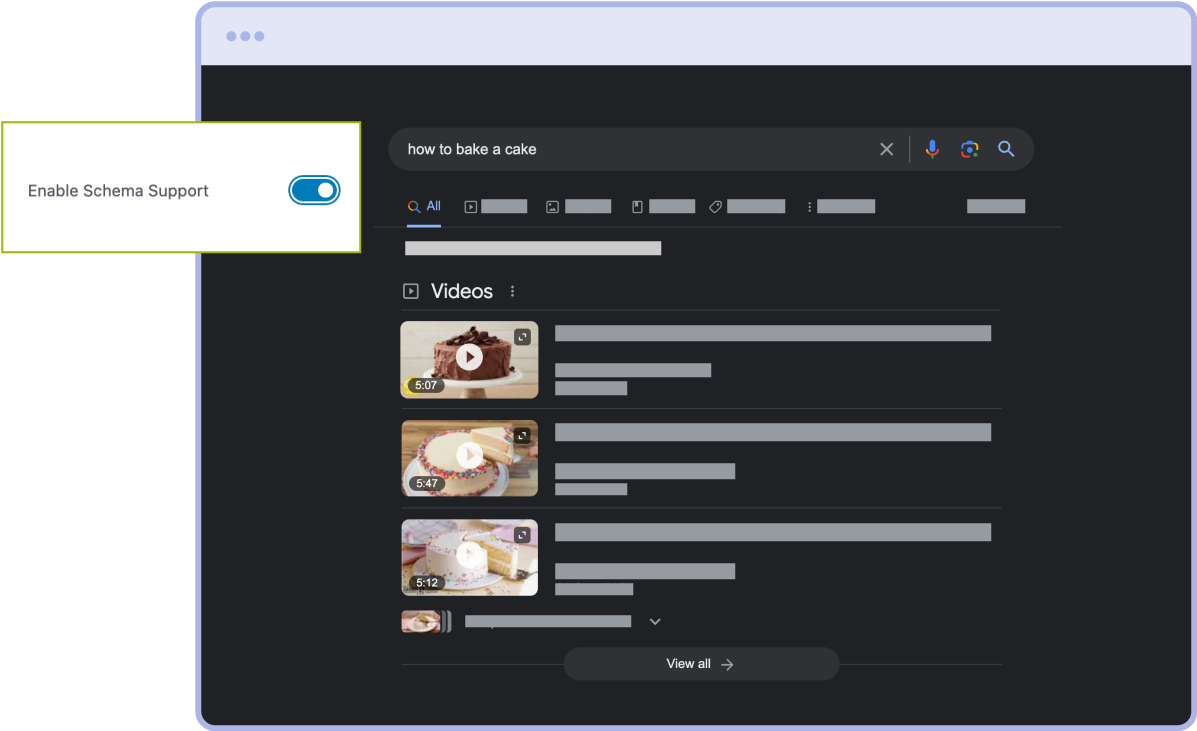Open the Images tab with picture icon
The width and height of the screenshot is (1197, 731).
click(579, 207)
